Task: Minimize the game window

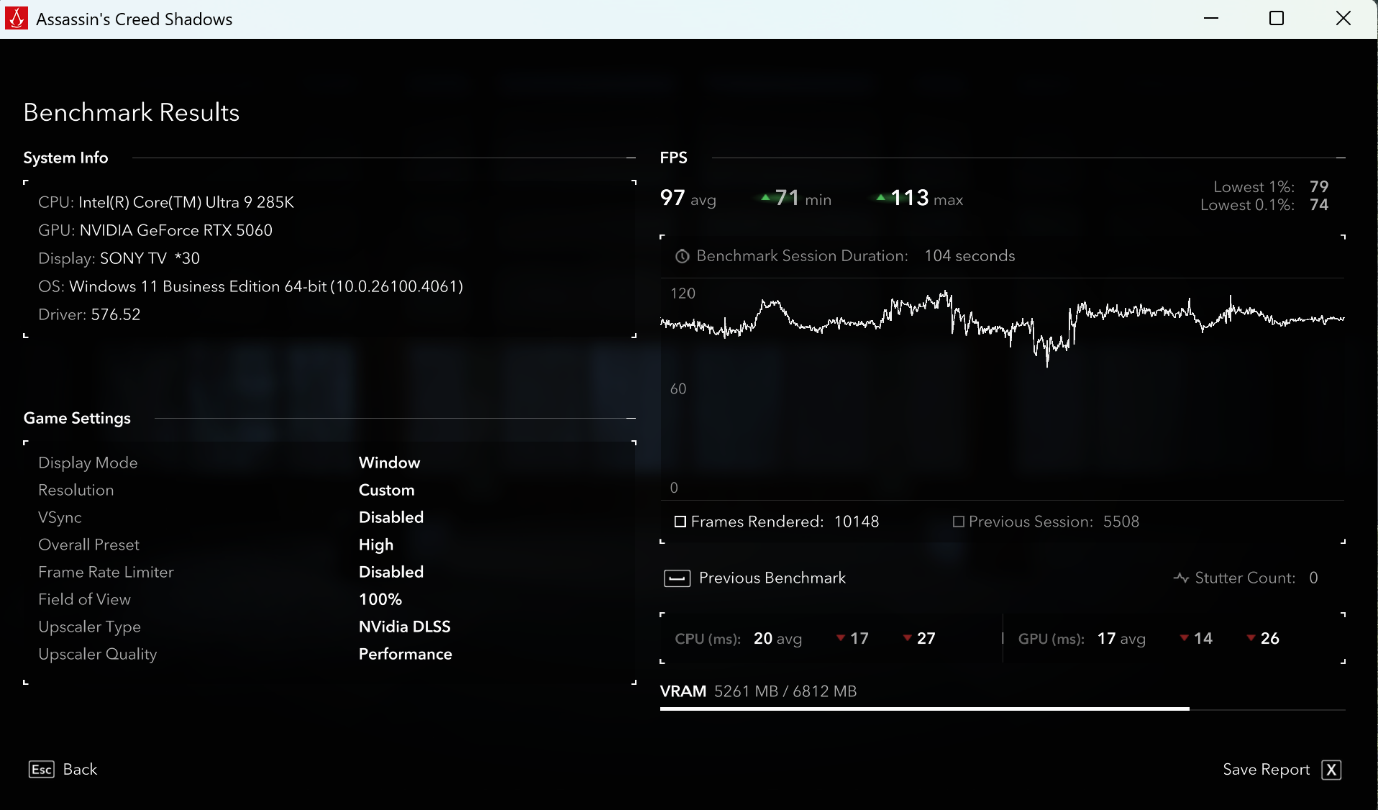Action: (1209, 19)
